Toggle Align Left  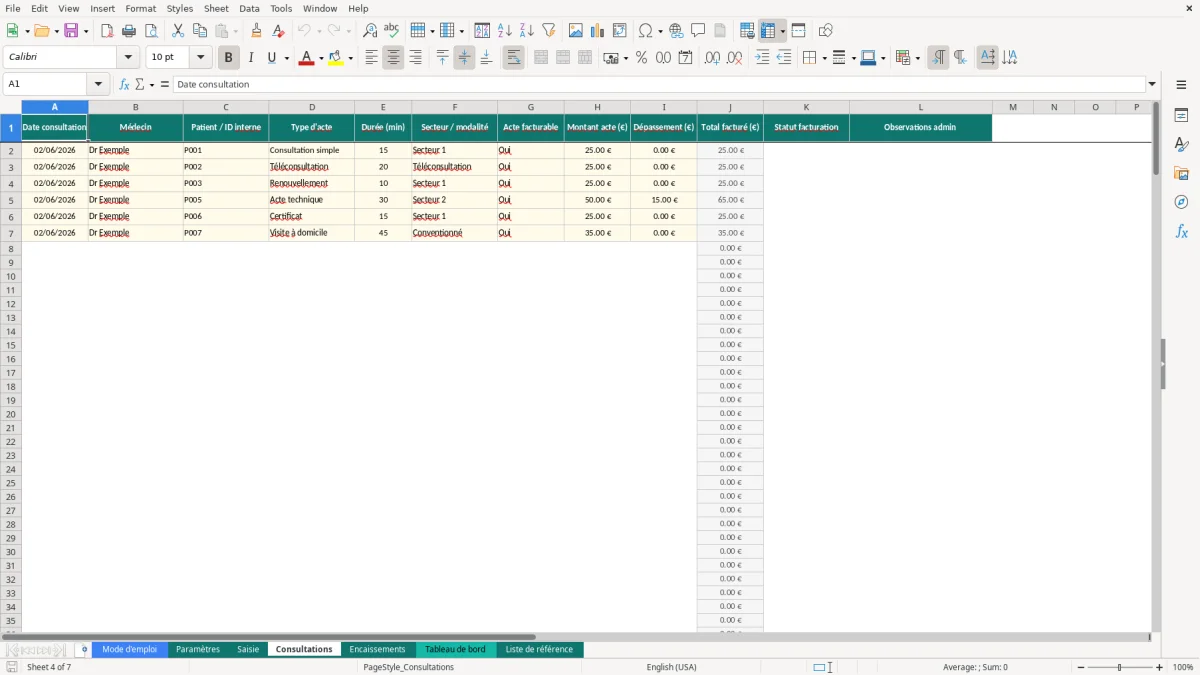[x=371, y=58]
